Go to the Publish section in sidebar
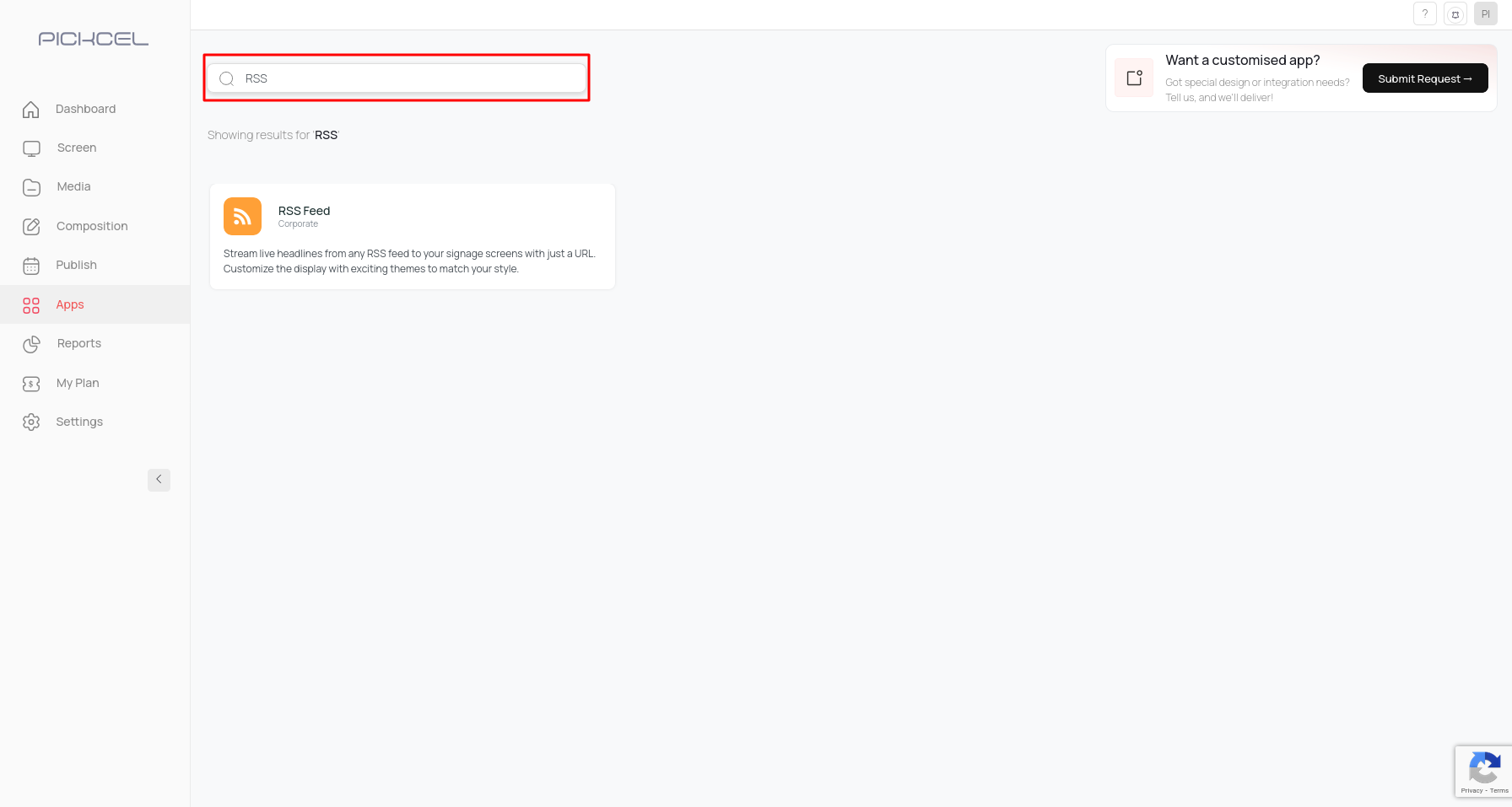Screen dimensions: 1512x807 click(x=76, y=265)
